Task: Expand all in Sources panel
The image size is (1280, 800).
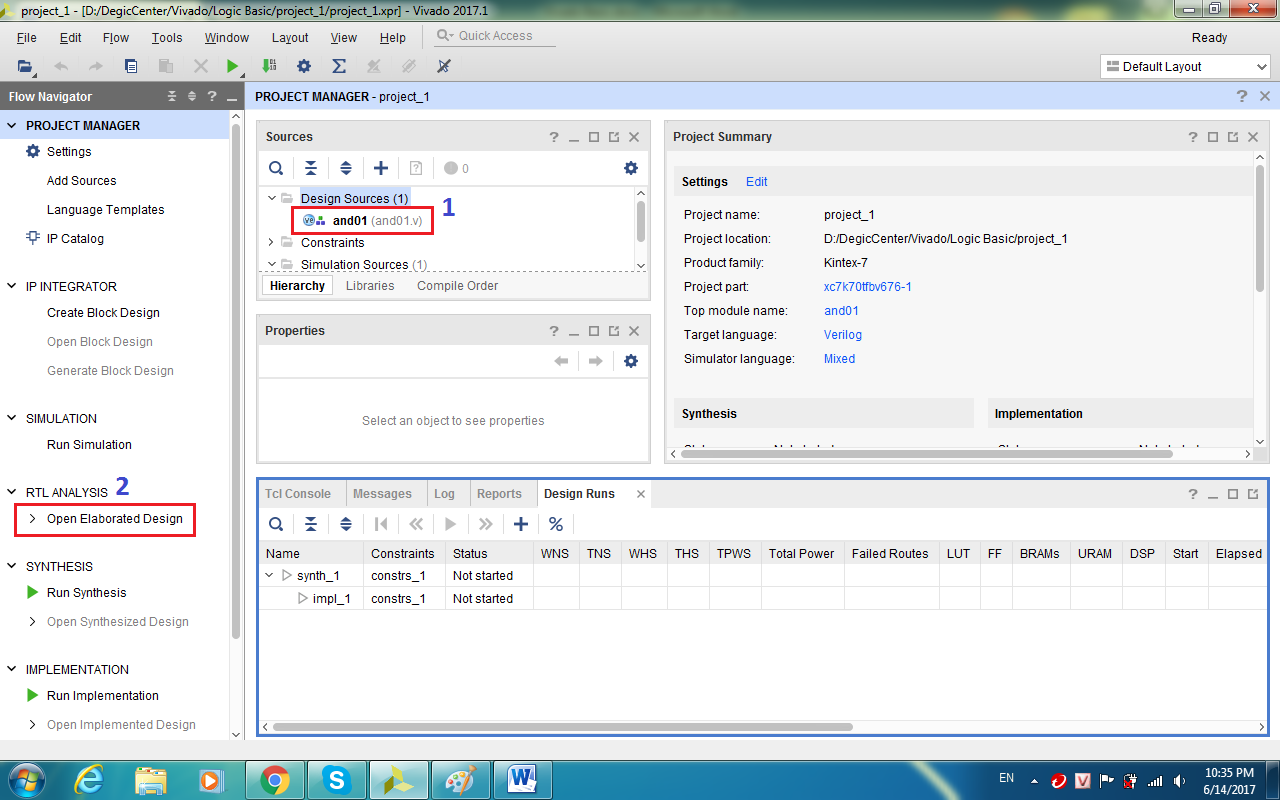Action: (346, 168)
